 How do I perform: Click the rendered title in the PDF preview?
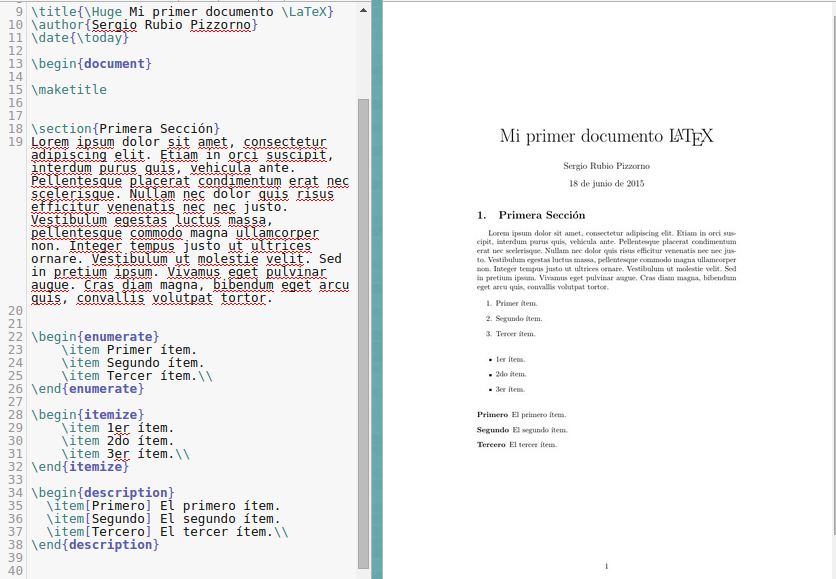pyautogui.click(x=605, y=135)
